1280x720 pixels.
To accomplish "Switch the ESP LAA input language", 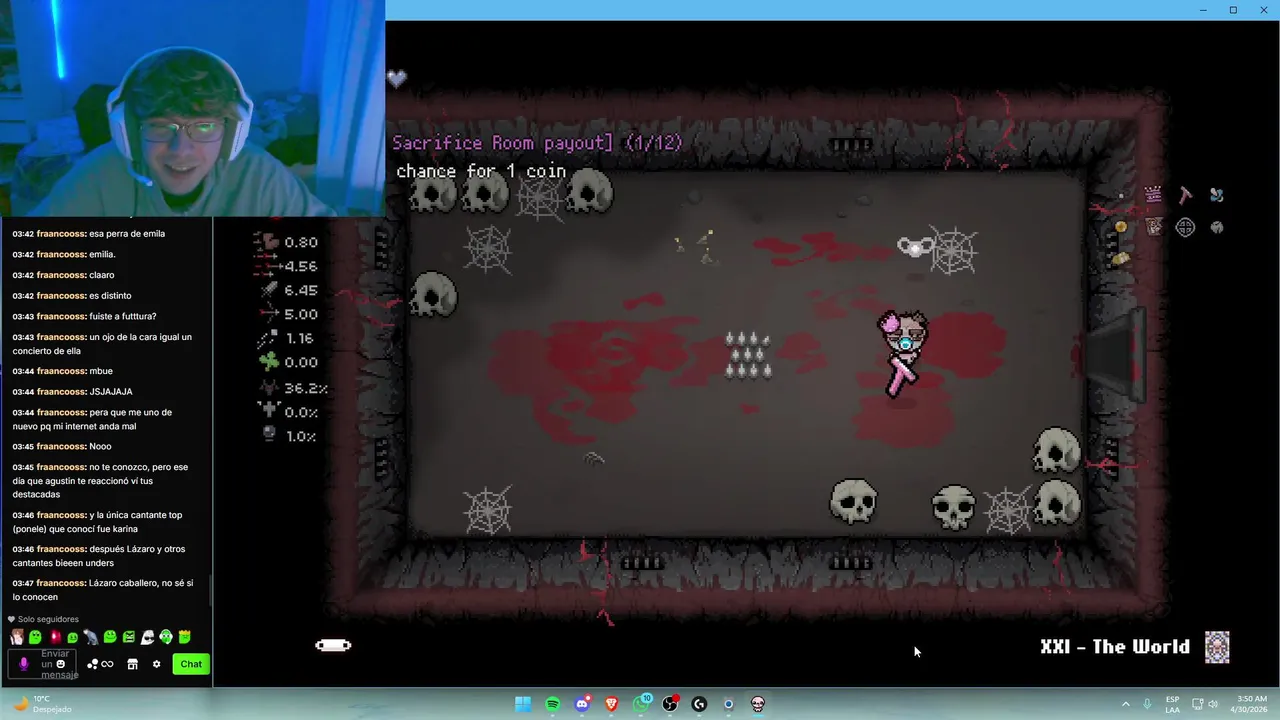I will (1173, 704).
